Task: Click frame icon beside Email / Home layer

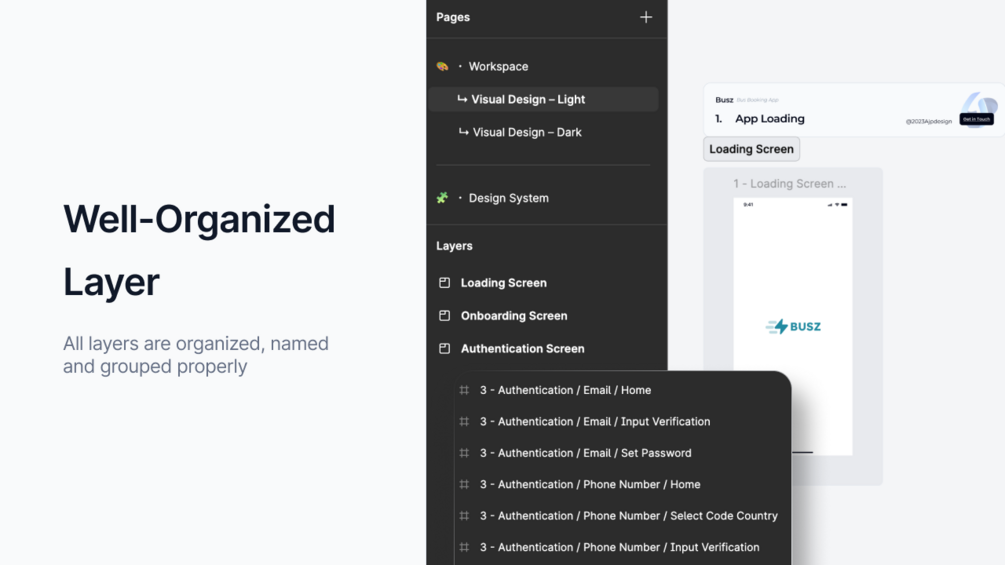Action: (x=464, y=390)
